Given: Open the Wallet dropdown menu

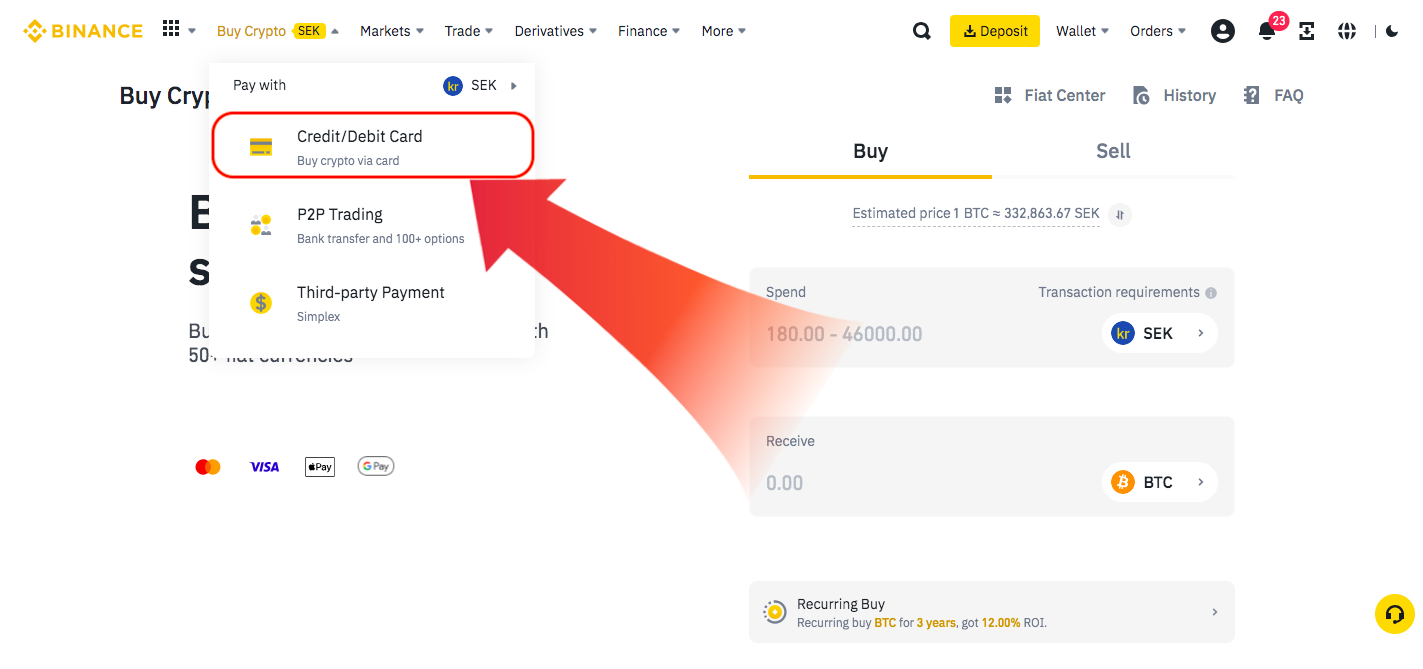Looking at the screenshot, I should tap(1082, 31).
